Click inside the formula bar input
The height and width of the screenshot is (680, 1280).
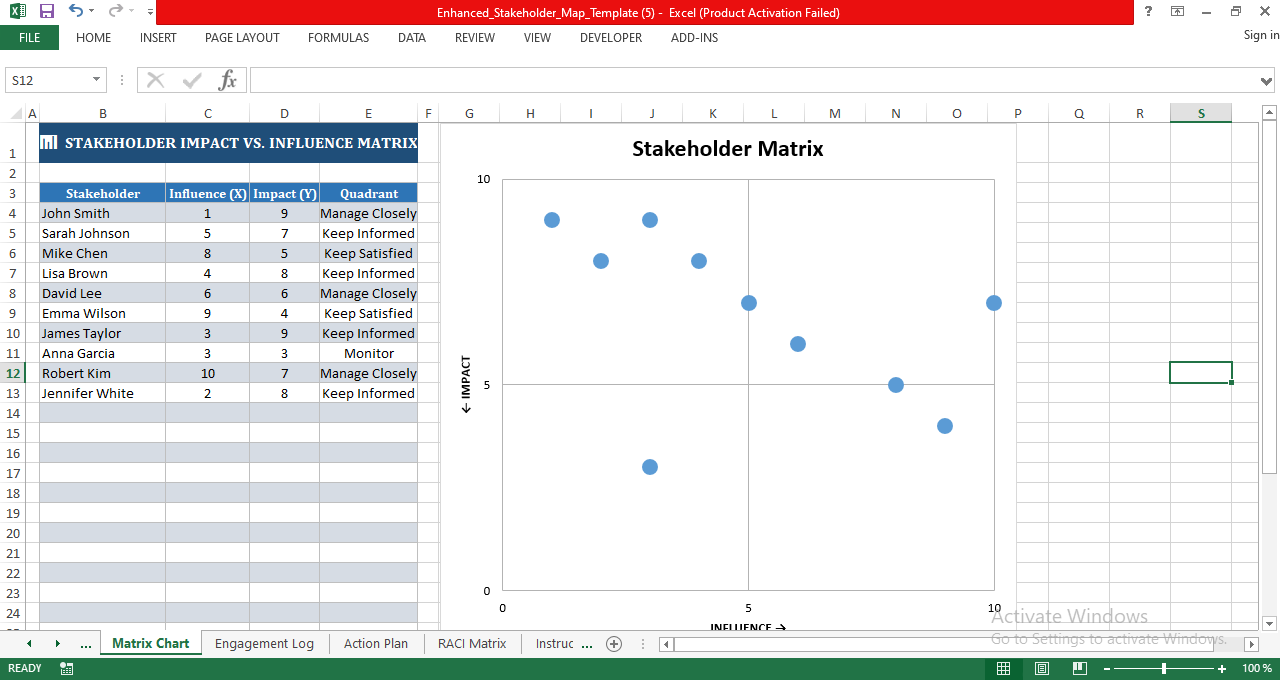754,80
